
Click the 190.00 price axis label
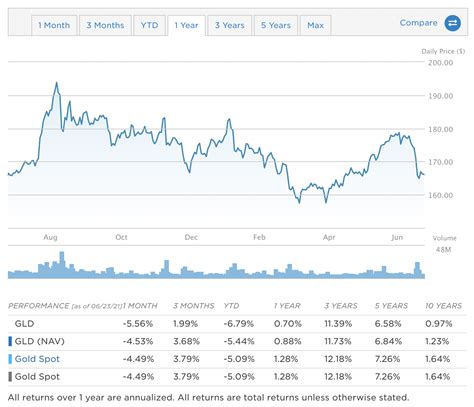pyautogui.click(x=440, y=96)
